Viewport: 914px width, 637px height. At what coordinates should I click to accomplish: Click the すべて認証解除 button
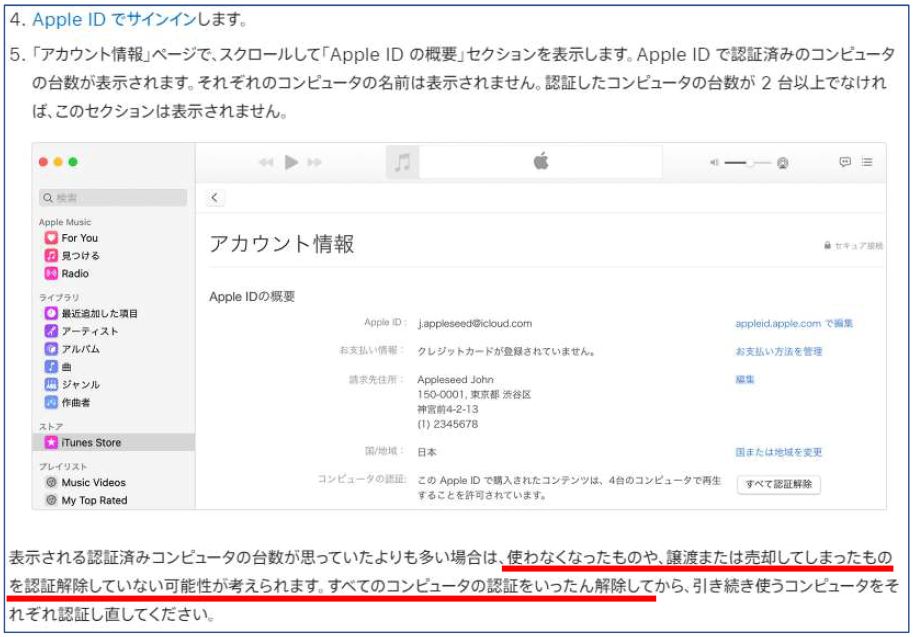coord(779,484)
